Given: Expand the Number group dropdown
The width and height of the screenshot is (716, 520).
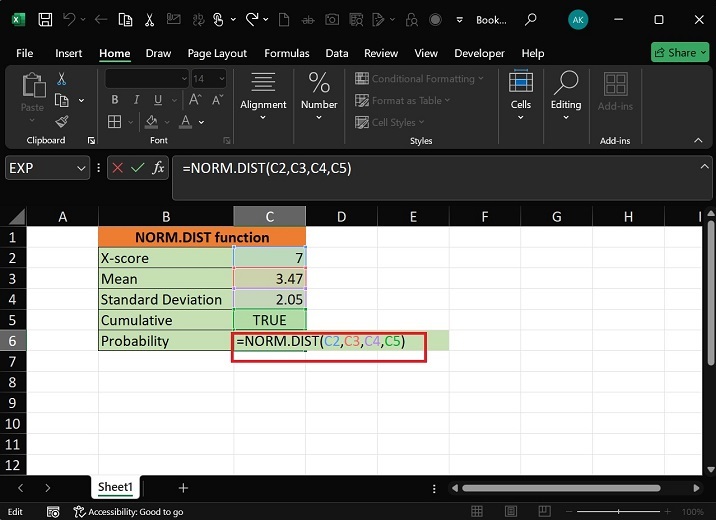Looking at the screenshot, I should click(319, 118).
